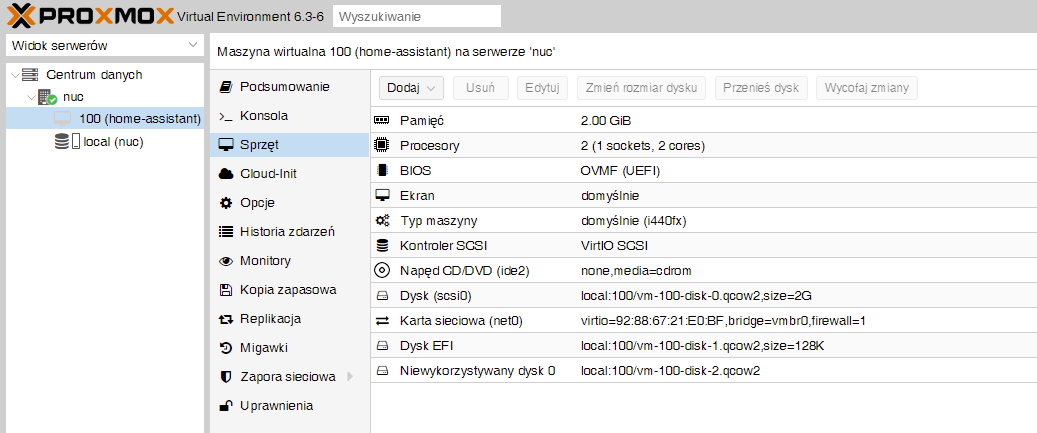Select the Karta sieciowa (net0) row
Viewport: 1037px width, 433px height.
click(461, 321)
